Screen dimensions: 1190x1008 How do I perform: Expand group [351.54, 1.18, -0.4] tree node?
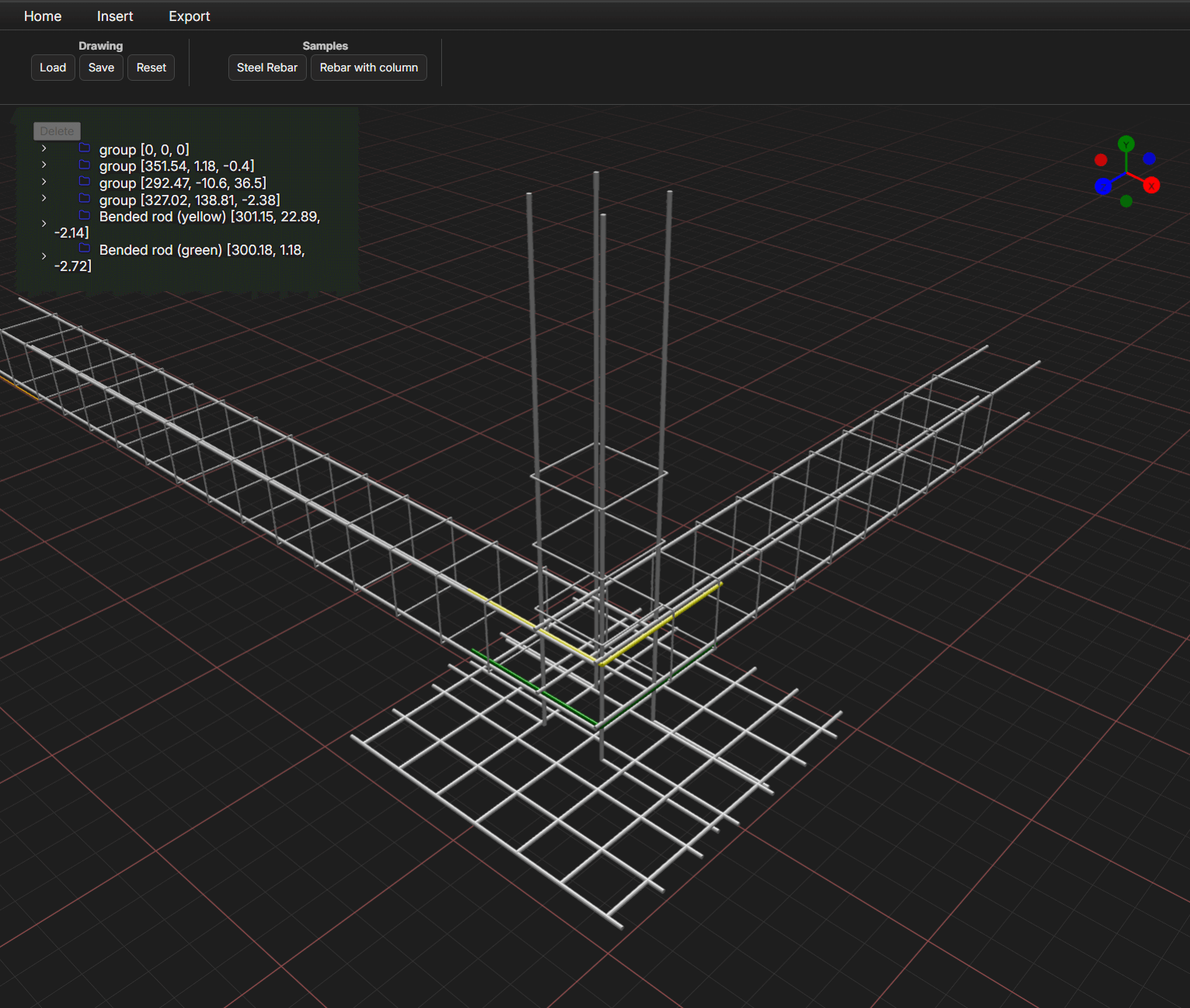click(x=44, y=165)
